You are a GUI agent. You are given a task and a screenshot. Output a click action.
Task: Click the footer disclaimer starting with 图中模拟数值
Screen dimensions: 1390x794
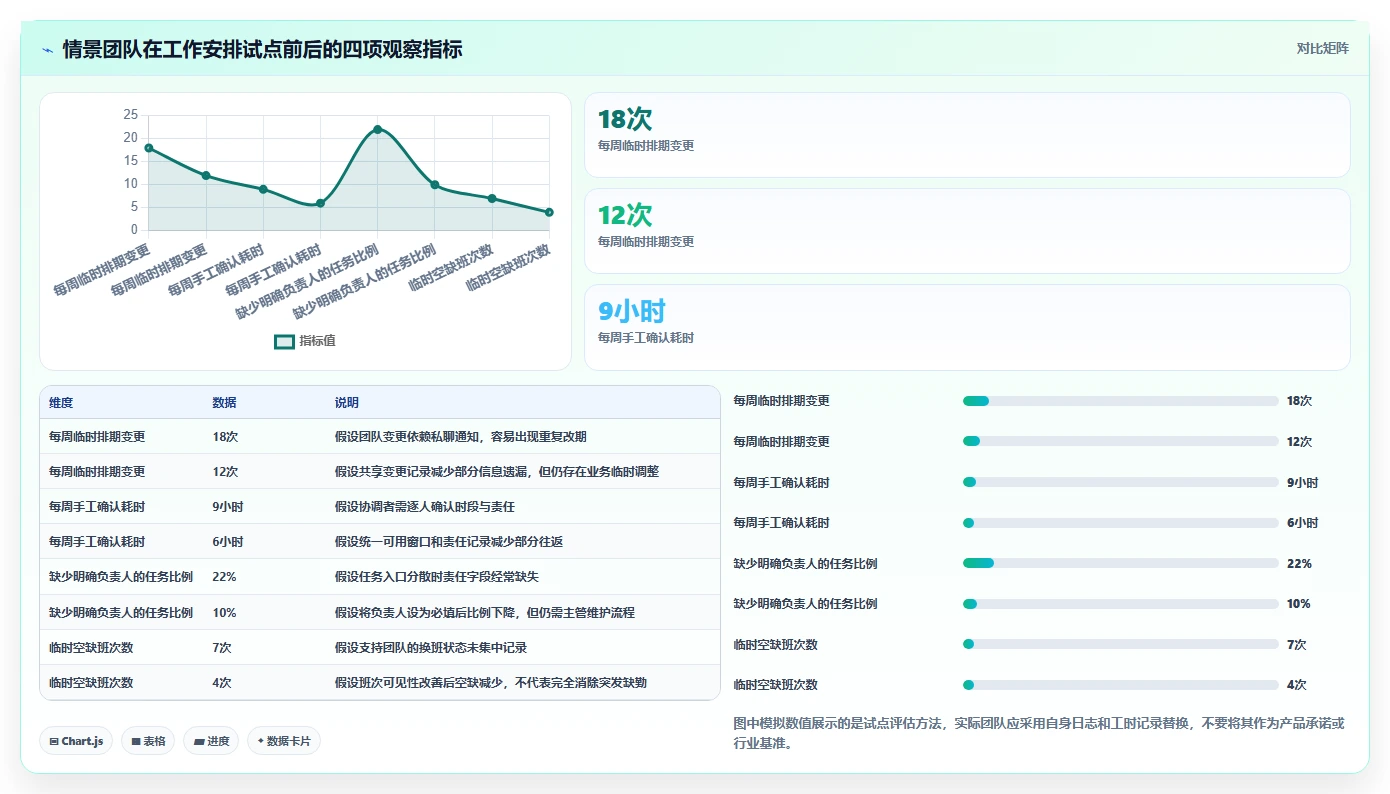tap(1038, 733)
